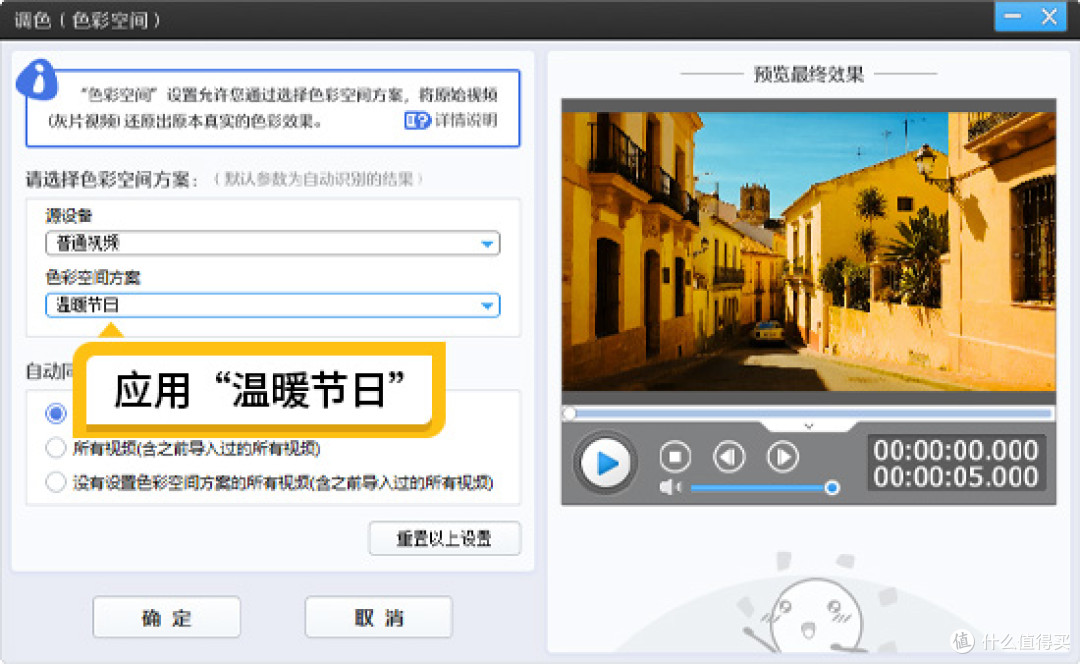The height and width of the screenshot is (664, 1080).
Task: Close the 调色 dialog window
Action: pyautogui.click(x=1049, y=16)
